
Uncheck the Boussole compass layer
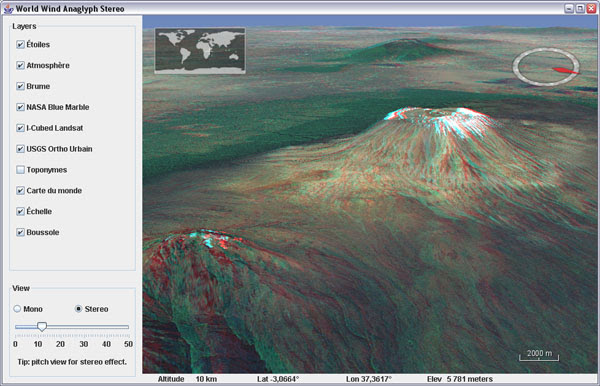20,232
